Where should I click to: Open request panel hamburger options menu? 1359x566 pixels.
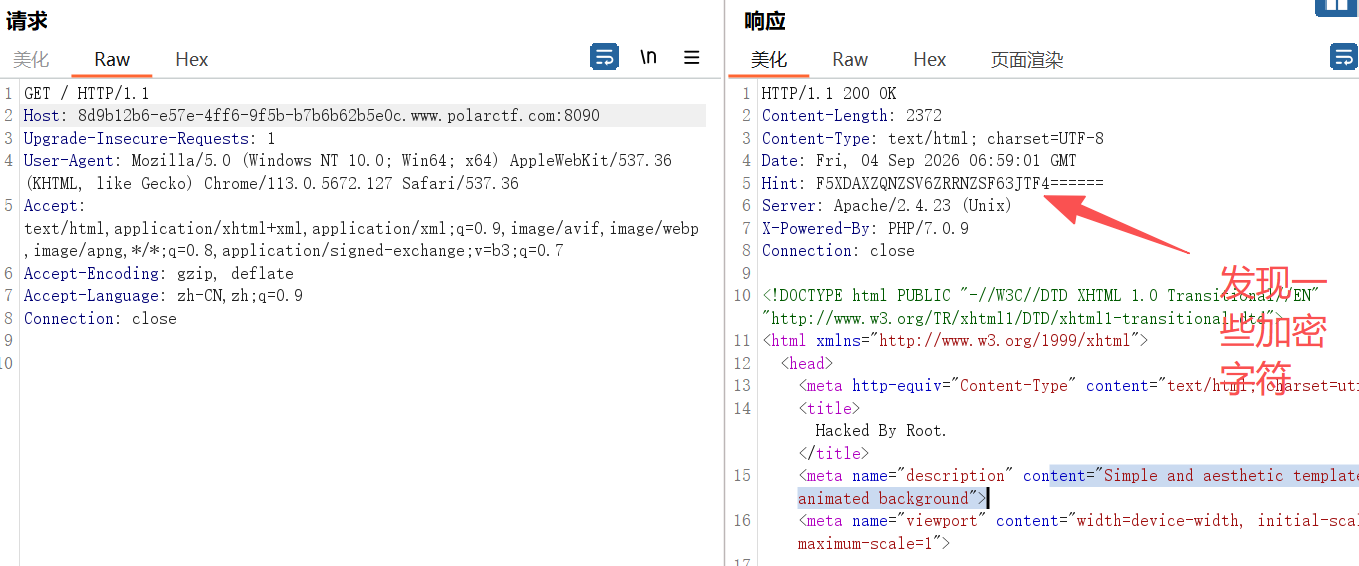[692, 57]
